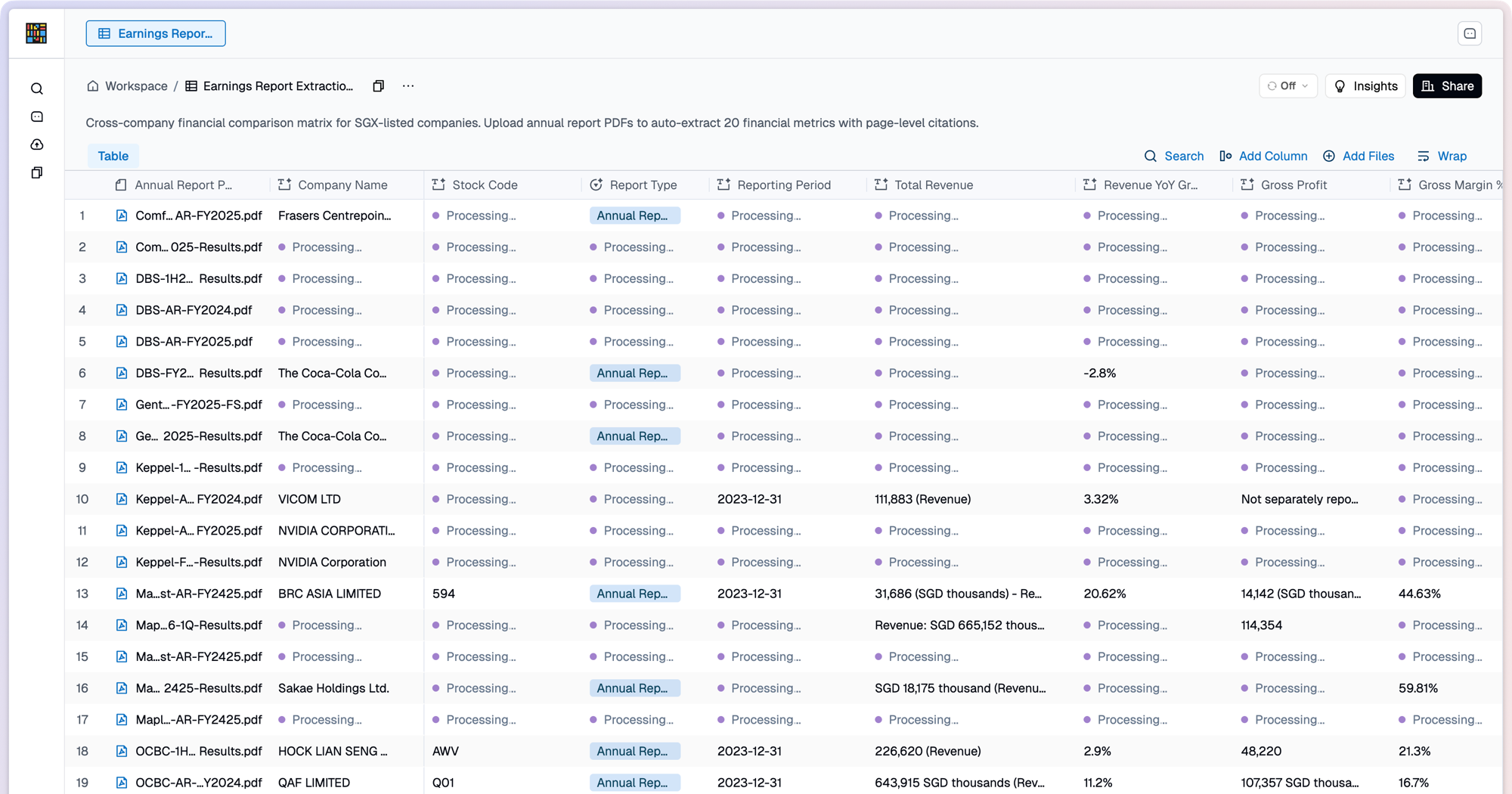Click the Reporting Period column type icon
Image resolution: width=1512 pixels, height=794 pixels.
723,185
